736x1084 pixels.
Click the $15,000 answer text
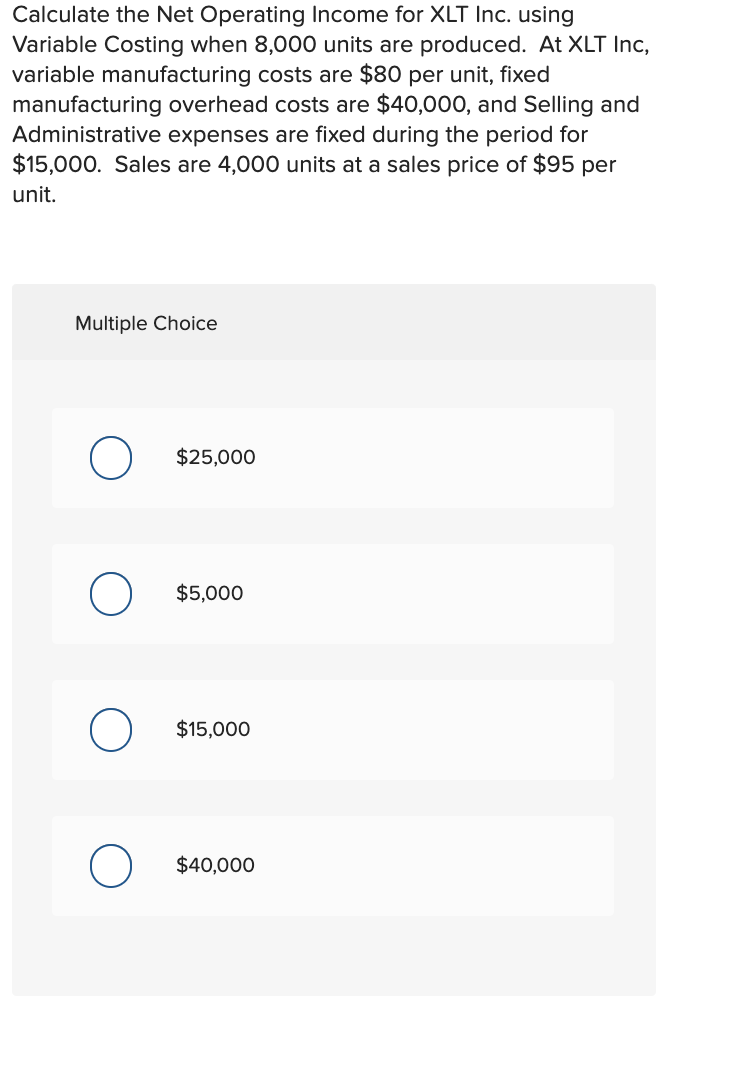pyautogui.click(x=213, y=729)
